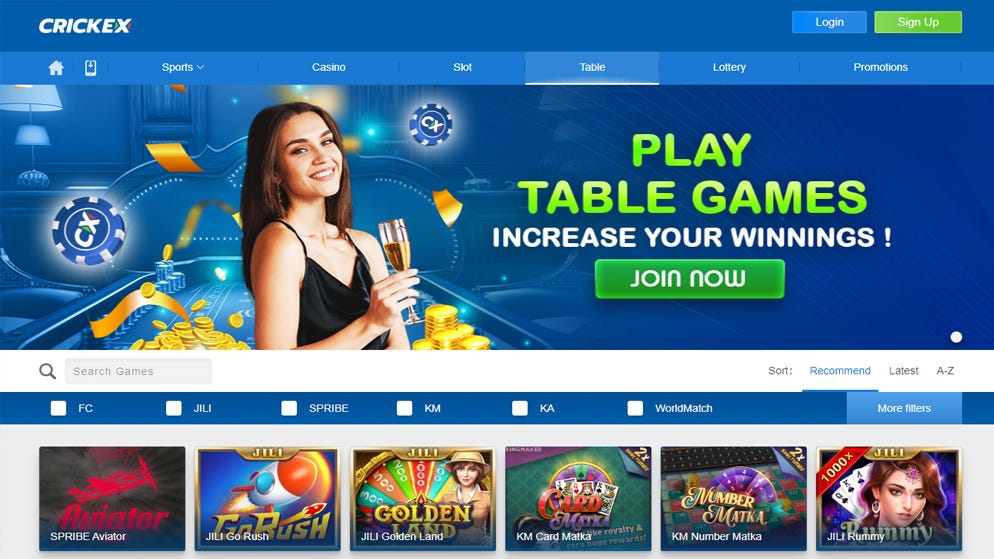Screen dimensions: 994x559
Task: Click the home icon in navigation bar
Action: tap(56, 68)
